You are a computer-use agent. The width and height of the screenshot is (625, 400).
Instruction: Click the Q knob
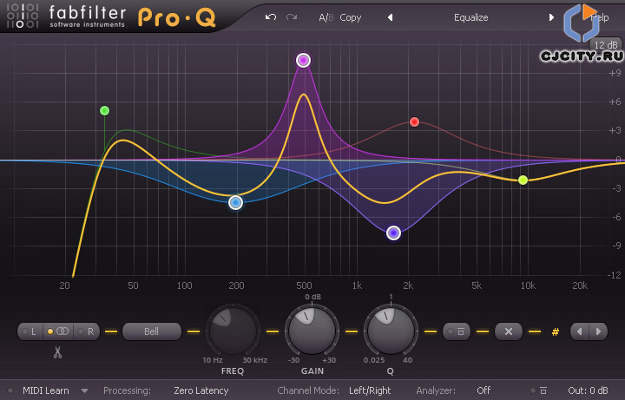click(391, 331)
